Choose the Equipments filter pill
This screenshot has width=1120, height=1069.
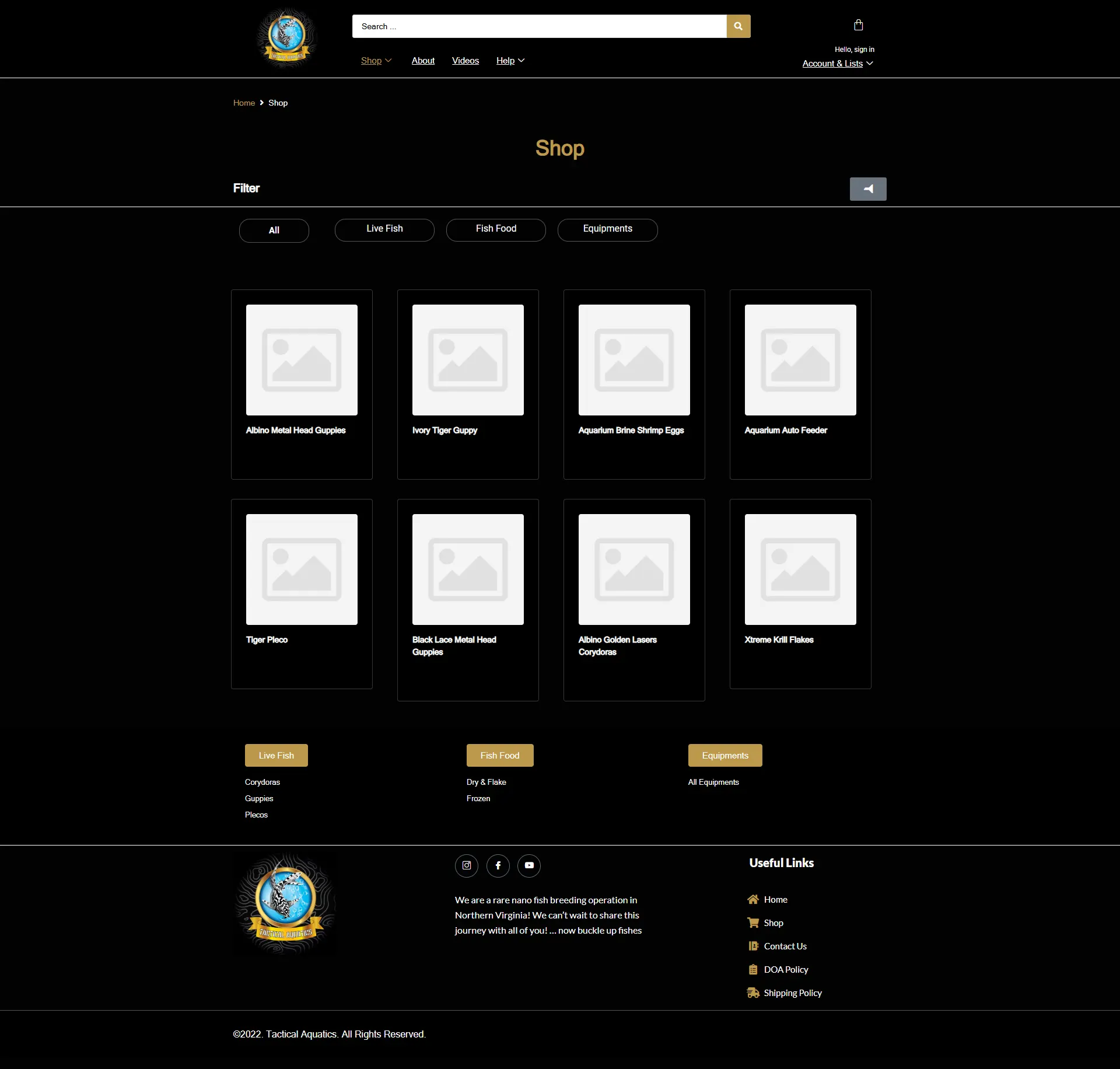coord(607,229)
